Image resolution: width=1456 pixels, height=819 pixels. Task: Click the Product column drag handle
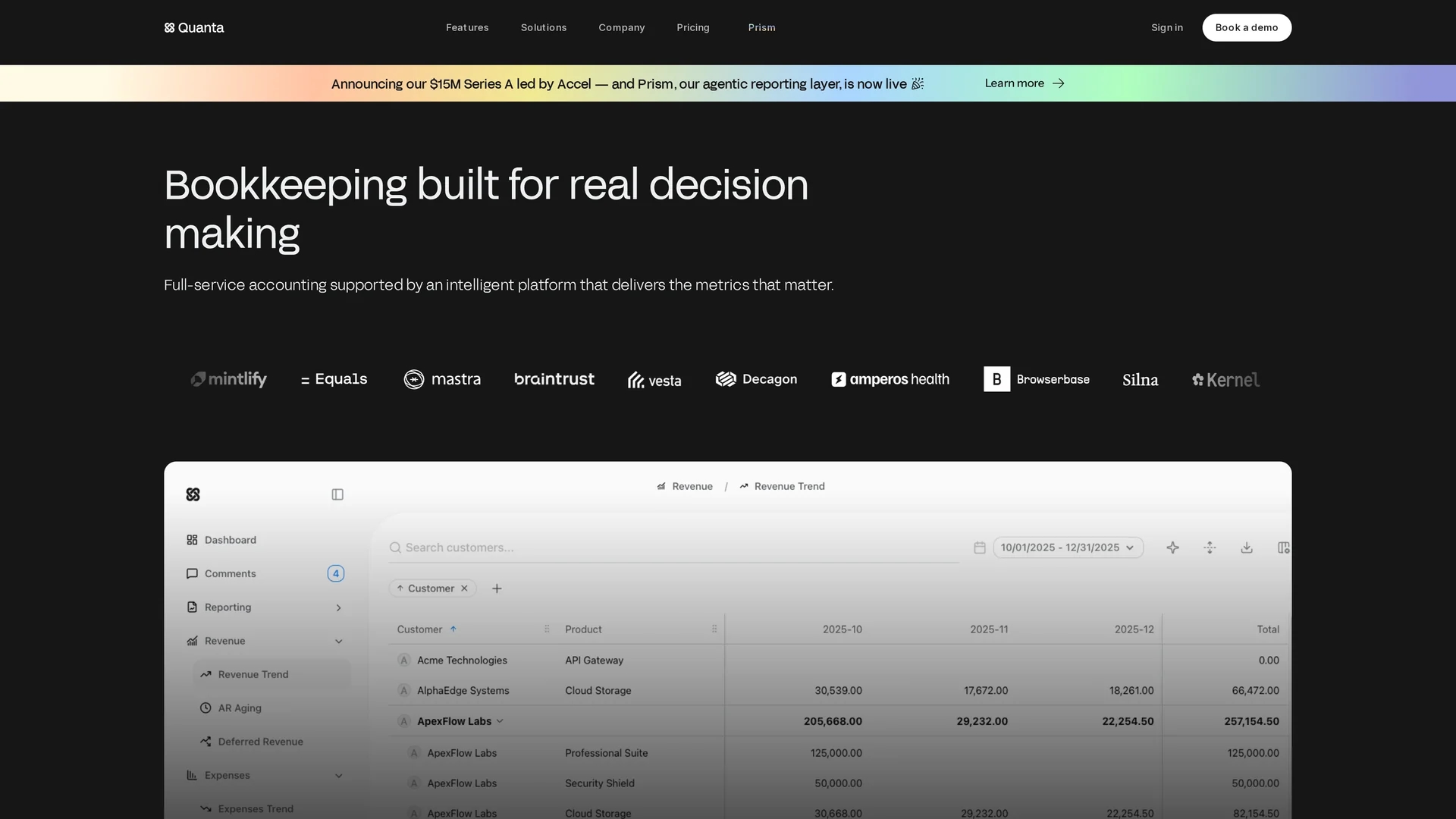[714, 629]
